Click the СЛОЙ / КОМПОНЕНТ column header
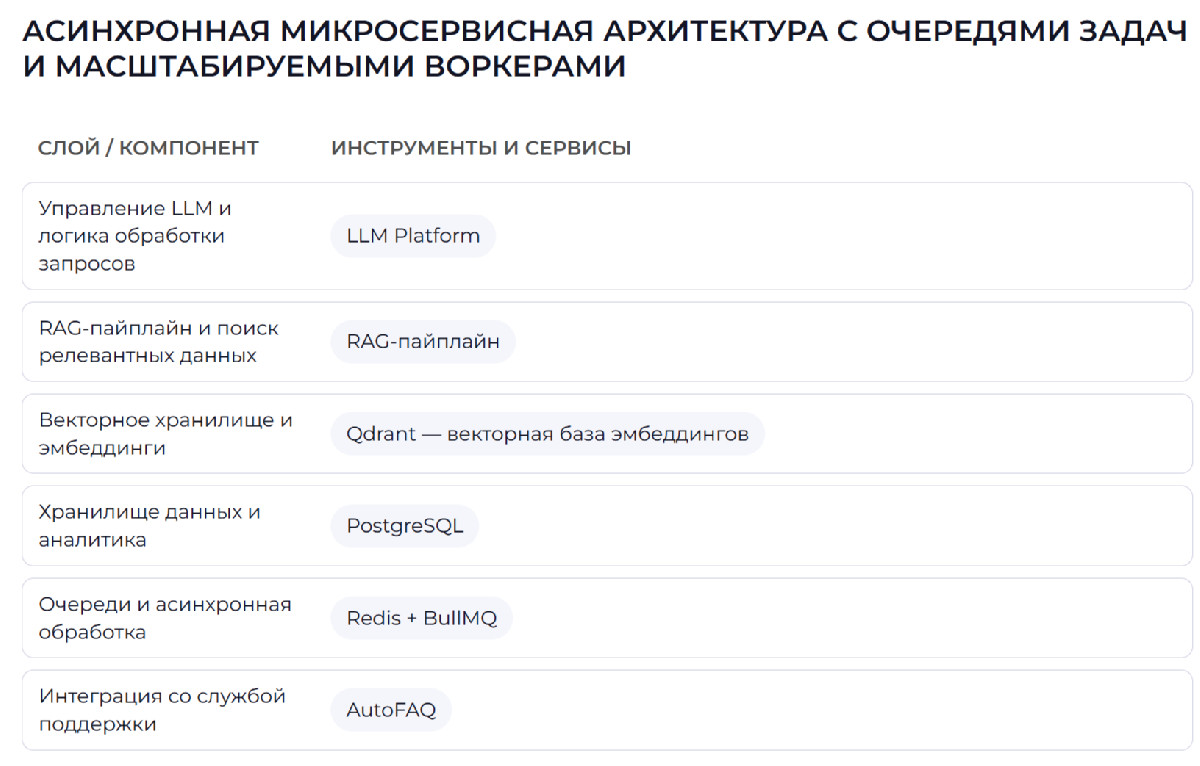 tap(148, 148)
